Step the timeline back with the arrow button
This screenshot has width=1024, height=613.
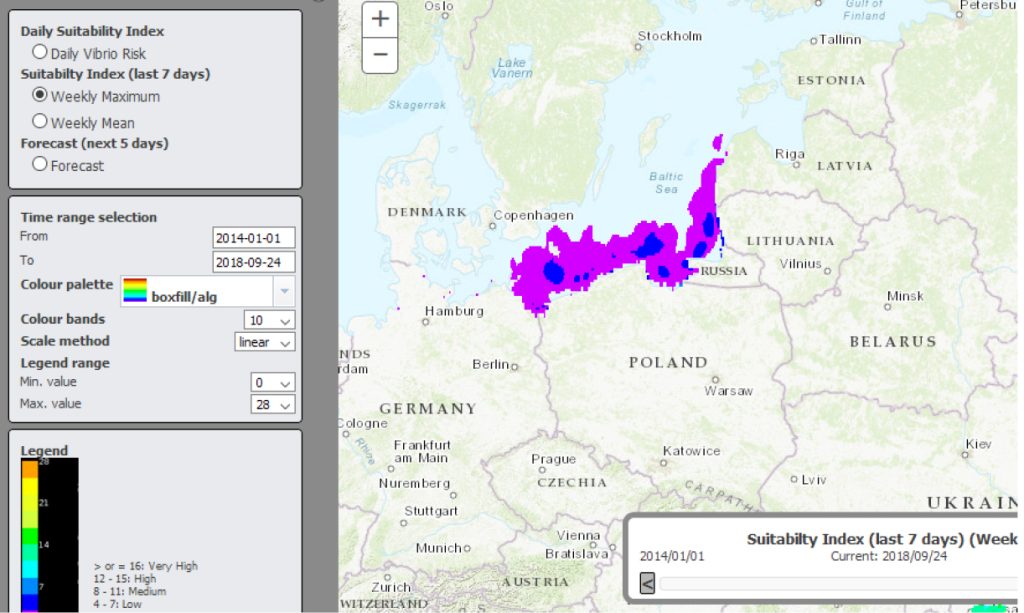tap(647, 583)
